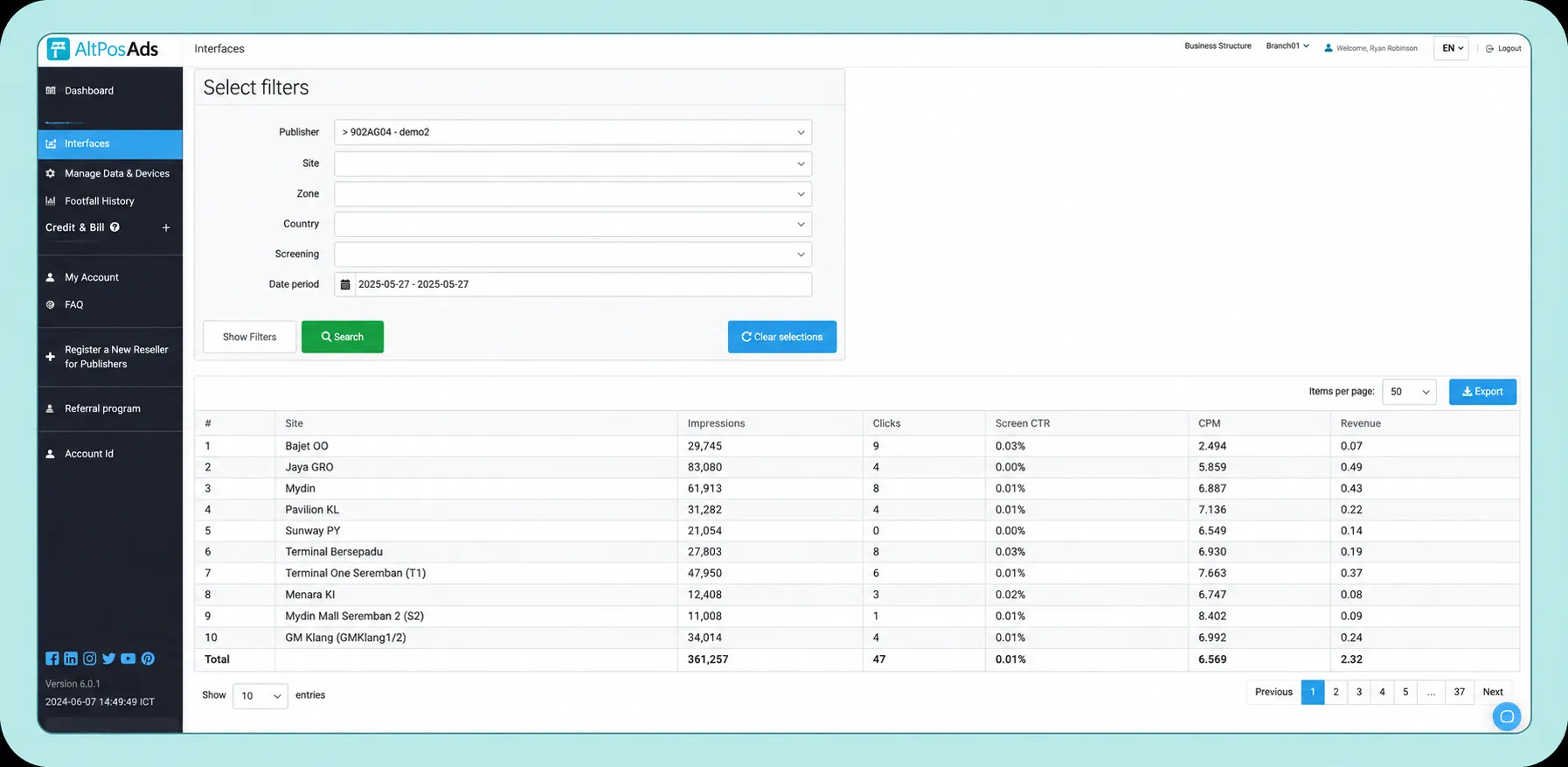Sort by Impressions column header

(769, 423)
